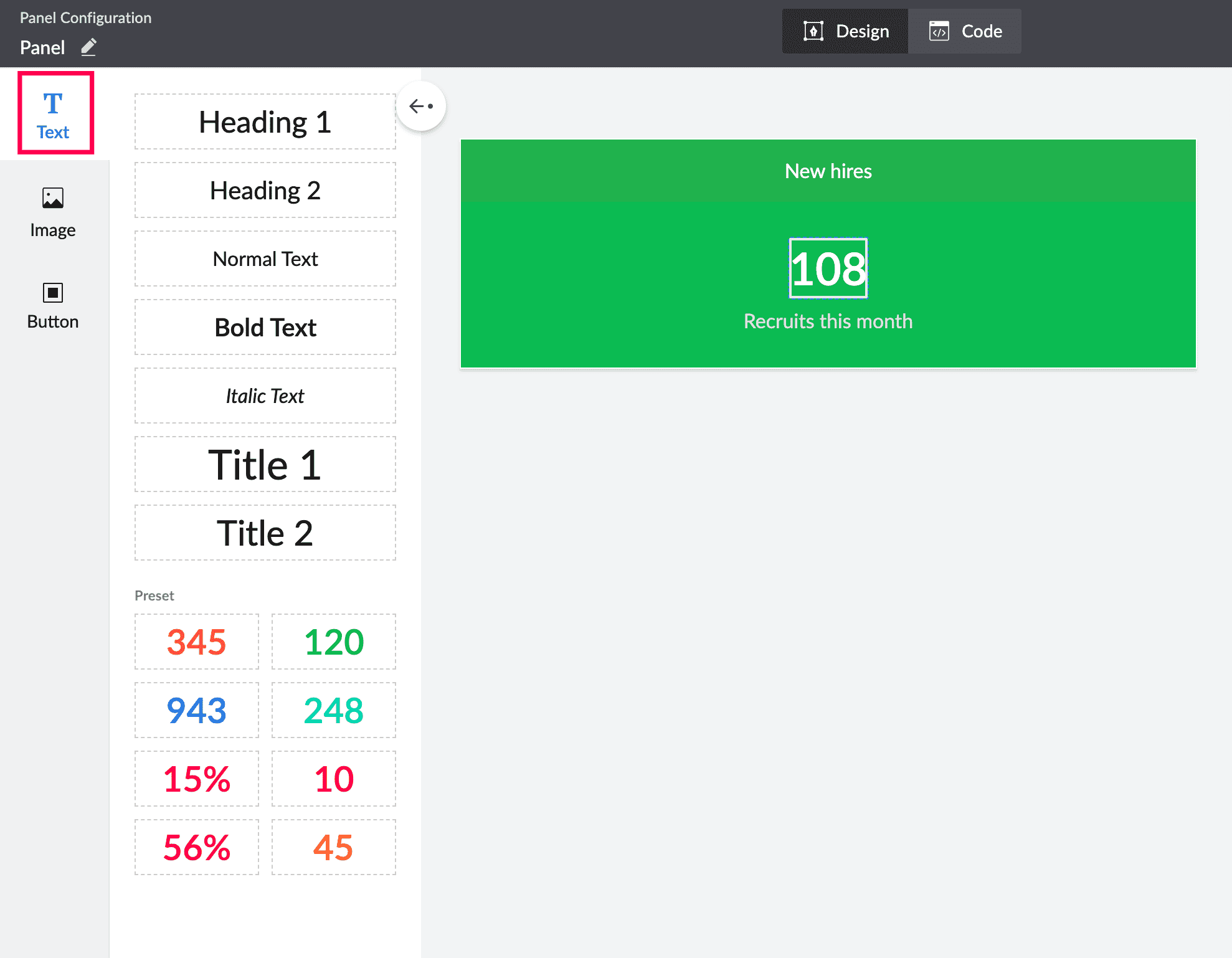Click the pencil icon to rename Panel
1232x958 pixels.
(x=88, y=47)
